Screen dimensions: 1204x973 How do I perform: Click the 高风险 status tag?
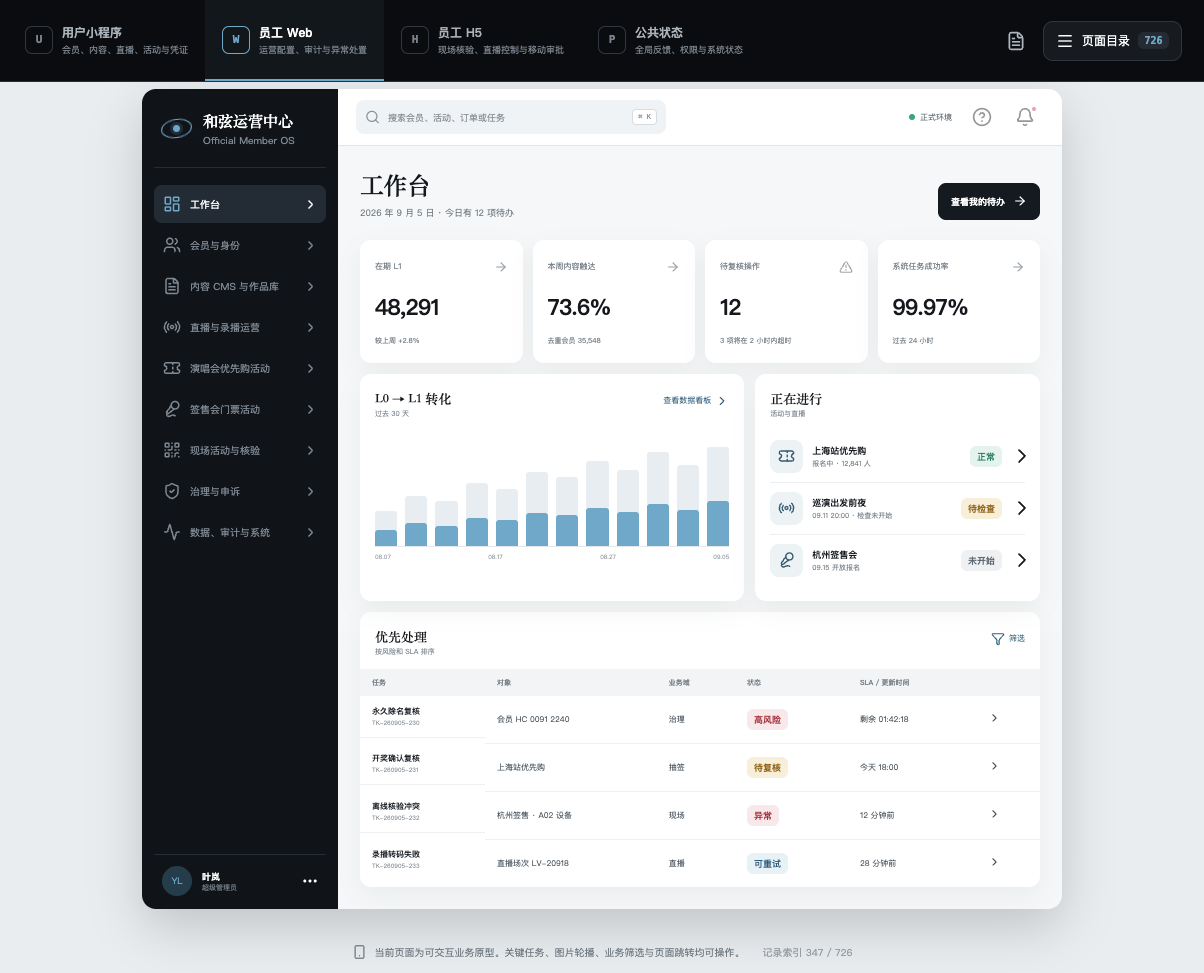tap(767, 719)
